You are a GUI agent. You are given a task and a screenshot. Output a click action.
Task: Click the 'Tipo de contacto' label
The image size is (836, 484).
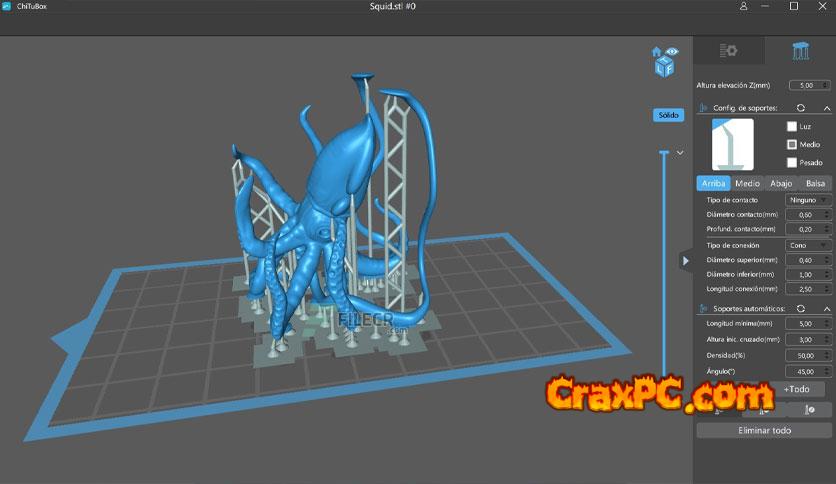pyautogui.click(x=732, y=200)
